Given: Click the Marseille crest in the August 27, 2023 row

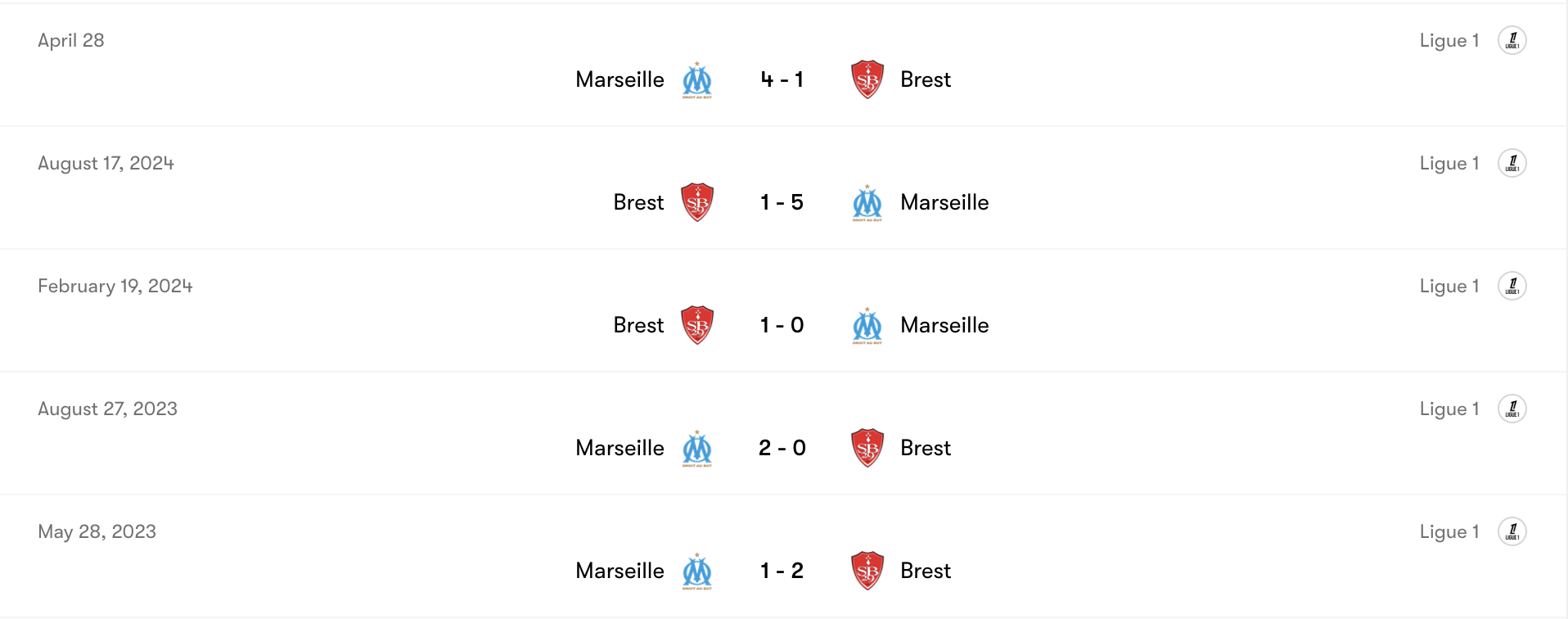Looking at the screenshot, I should click(697, 448).
